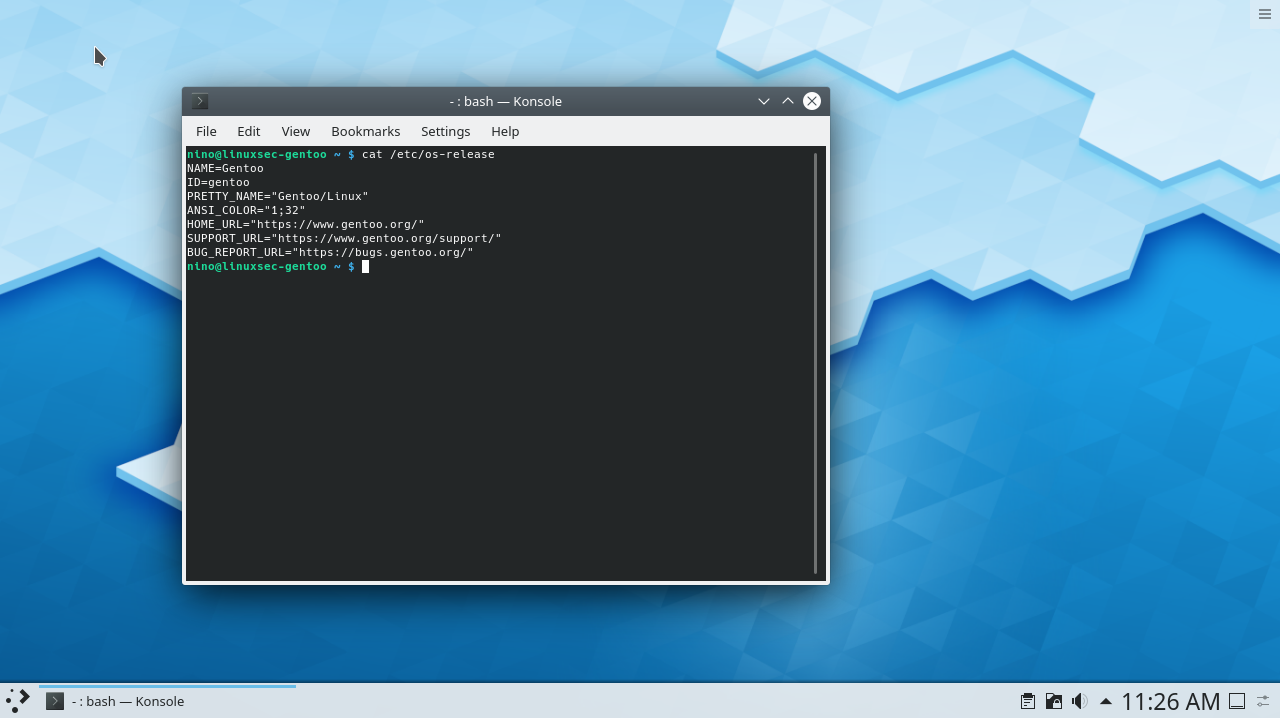Select the bash — Konsole taskbar entry
Screen dimensions: 1280x718
(x=130, y=701)
